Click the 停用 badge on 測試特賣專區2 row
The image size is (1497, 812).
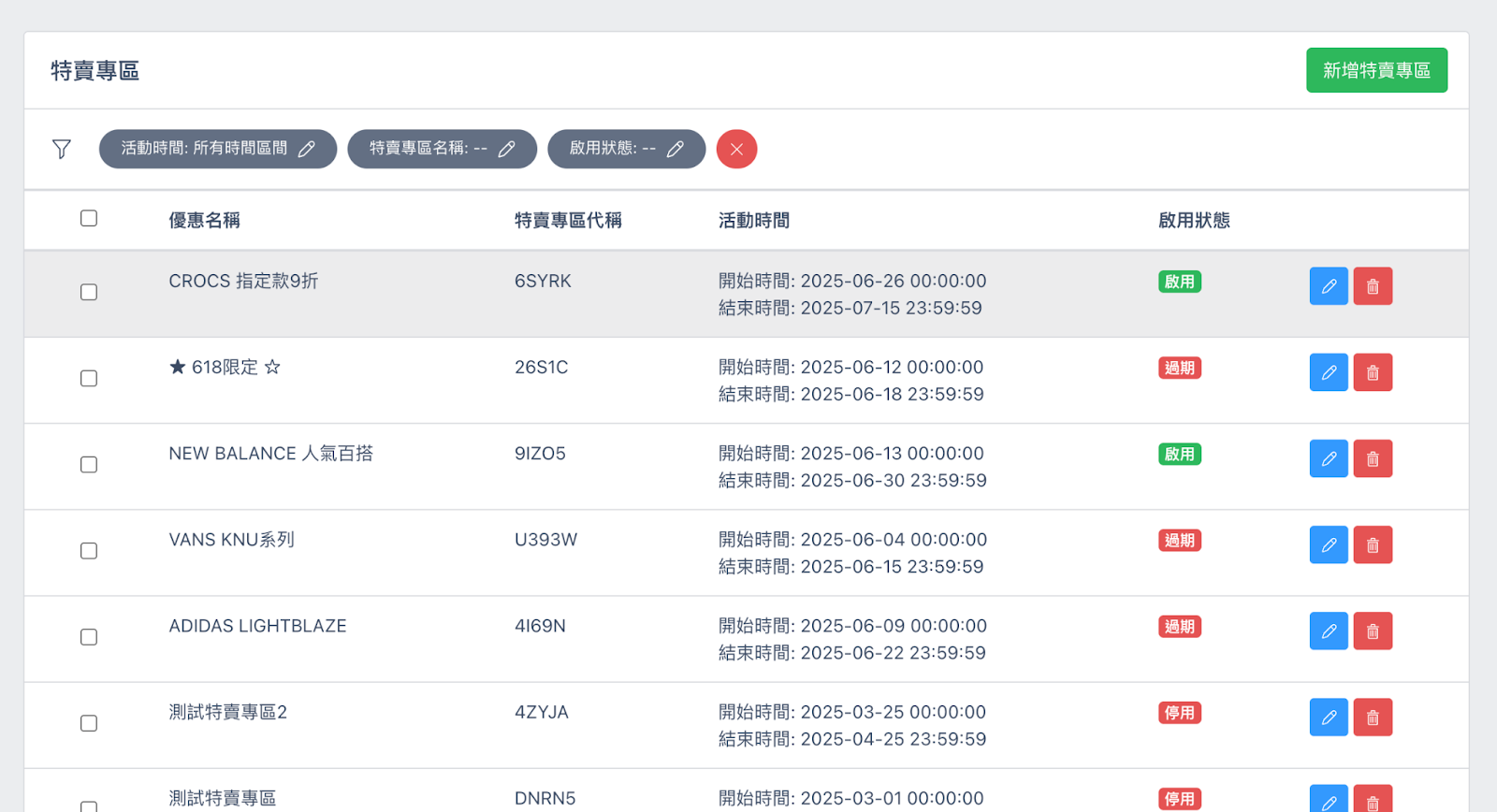[1180, 713]
